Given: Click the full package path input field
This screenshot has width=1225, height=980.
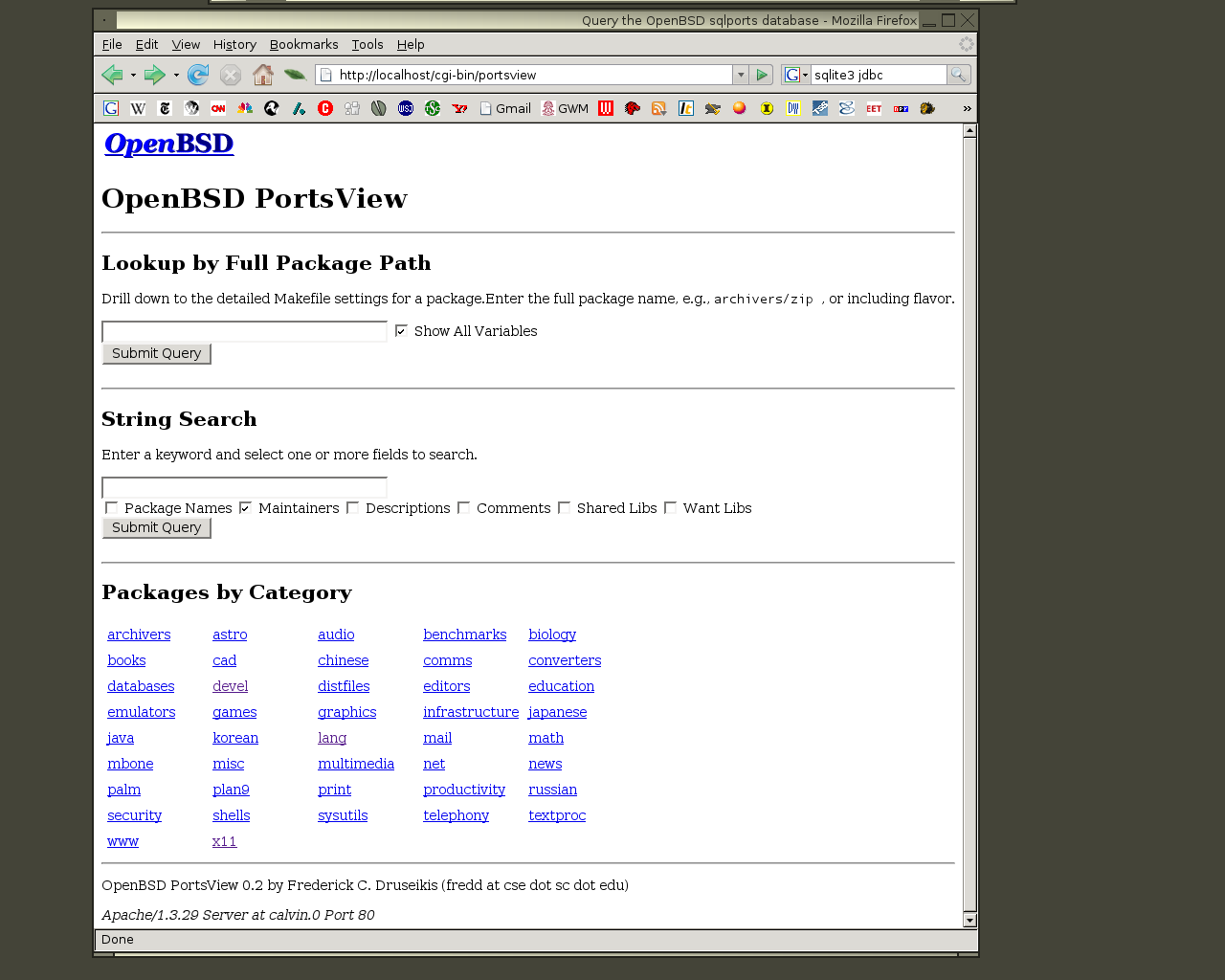Looking at the screenshot, I should [244, 331].
